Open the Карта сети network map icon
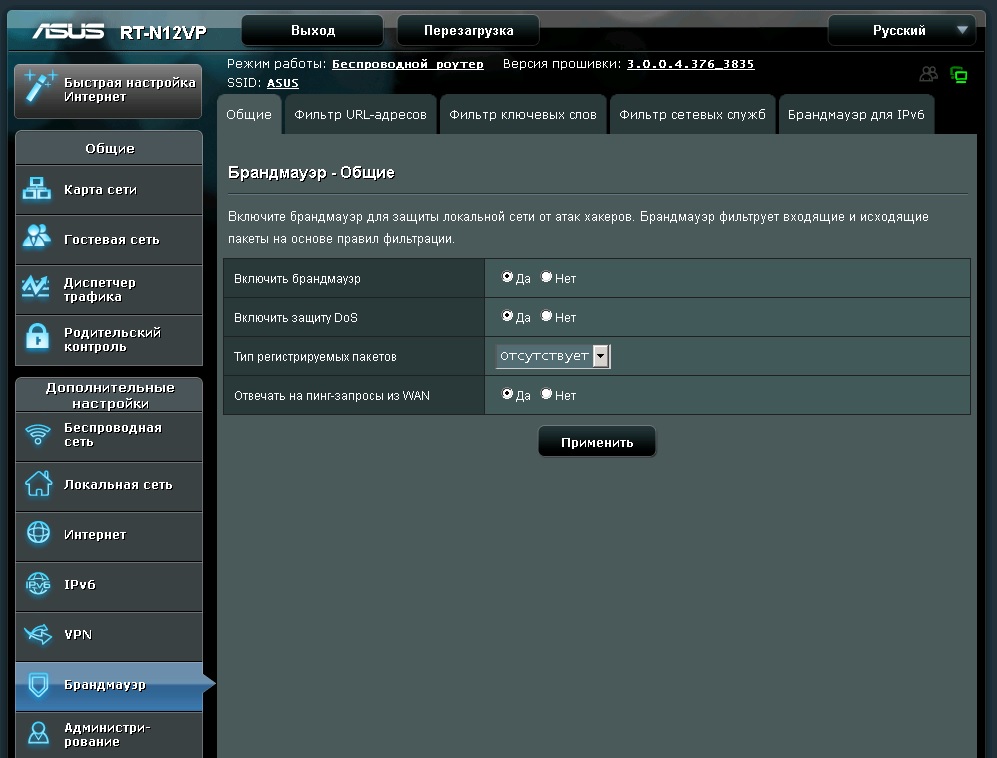This screenshot has height=758, width=997. coord(37,189)
